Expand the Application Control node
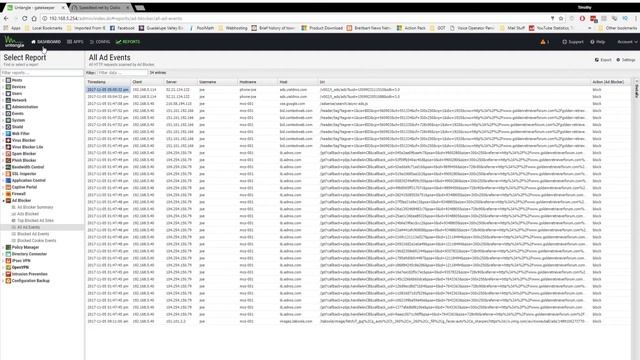 [x=3, y=180]
